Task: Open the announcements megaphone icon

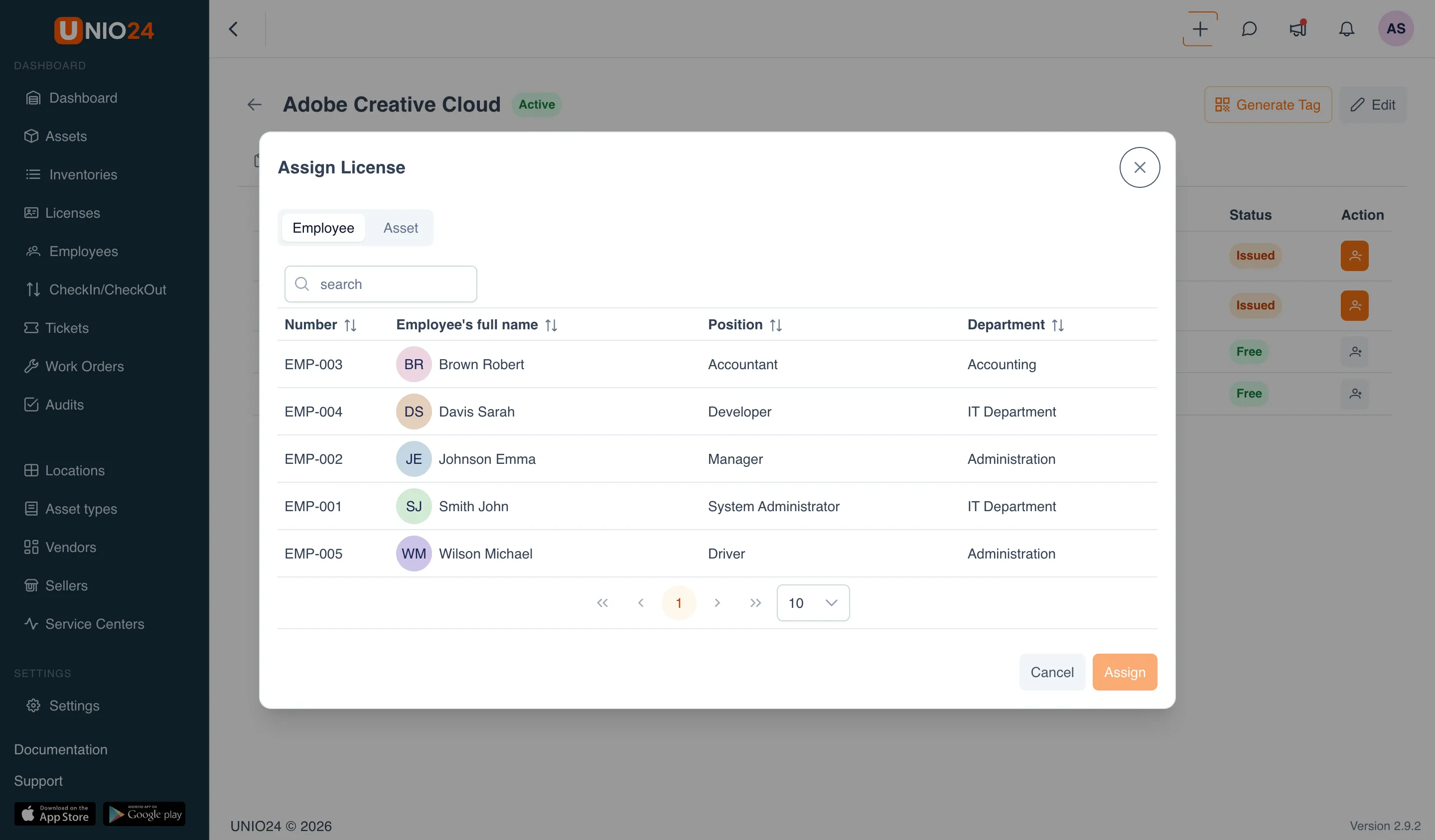Action: pos(1298,29)
